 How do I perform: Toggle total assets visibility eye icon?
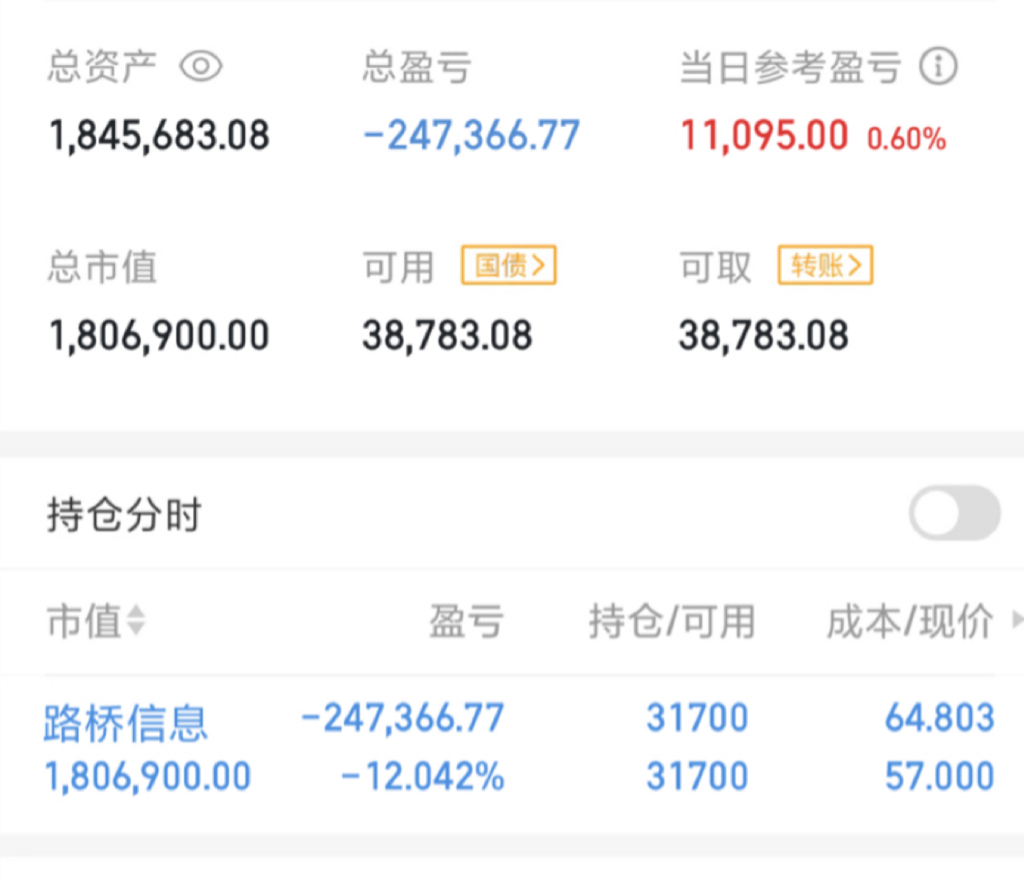(201, 67)
